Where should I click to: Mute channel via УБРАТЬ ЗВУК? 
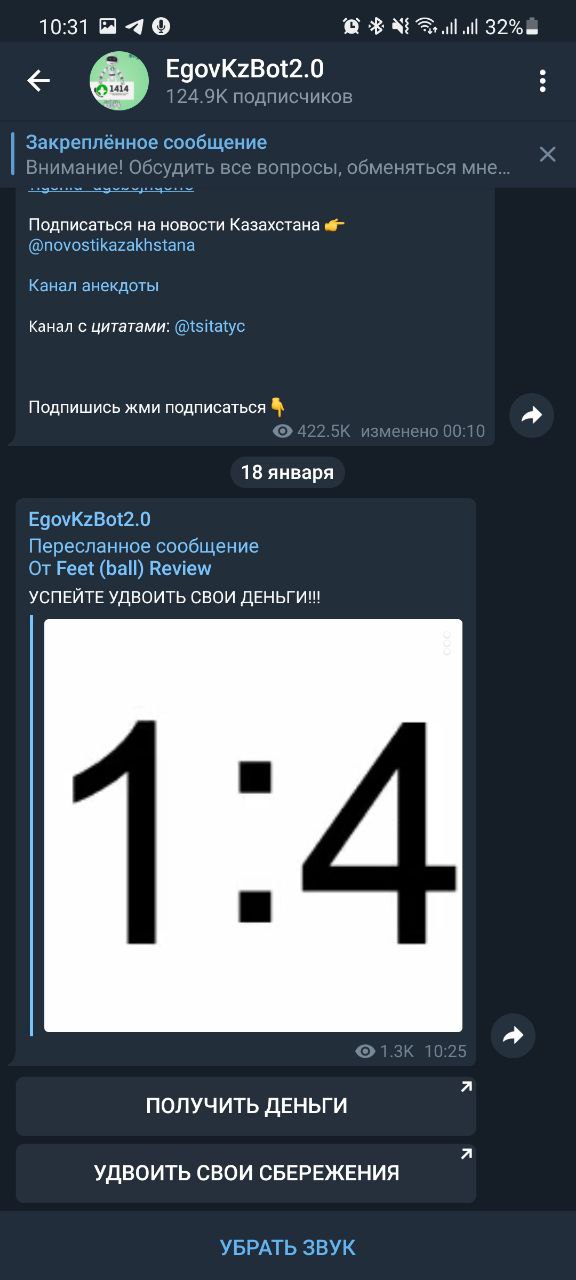pyautogui.click(x=288, y=1247)
